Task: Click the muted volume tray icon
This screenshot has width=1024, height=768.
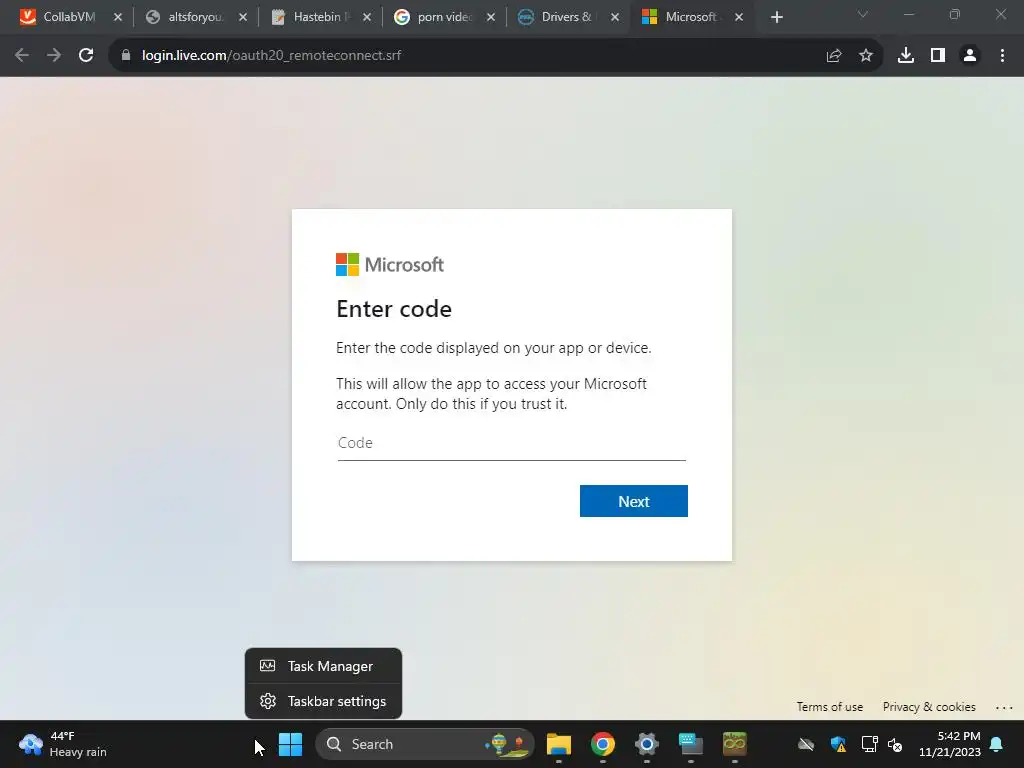Action: click(895, 744)
